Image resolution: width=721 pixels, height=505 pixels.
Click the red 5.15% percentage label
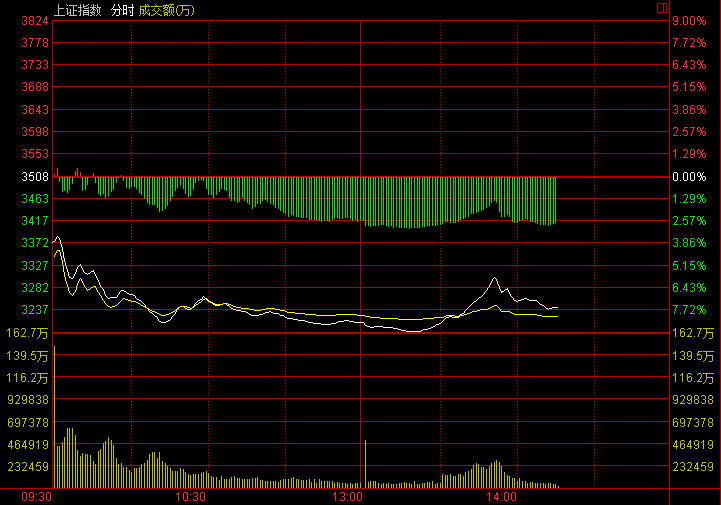click(x=689, y=88)
